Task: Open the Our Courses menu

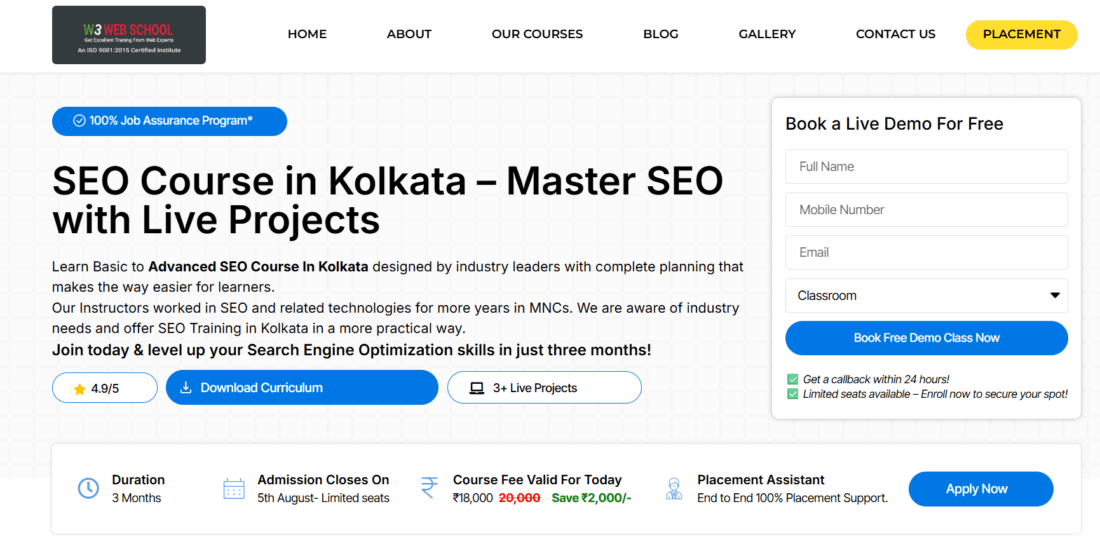Action: point(537,34)
